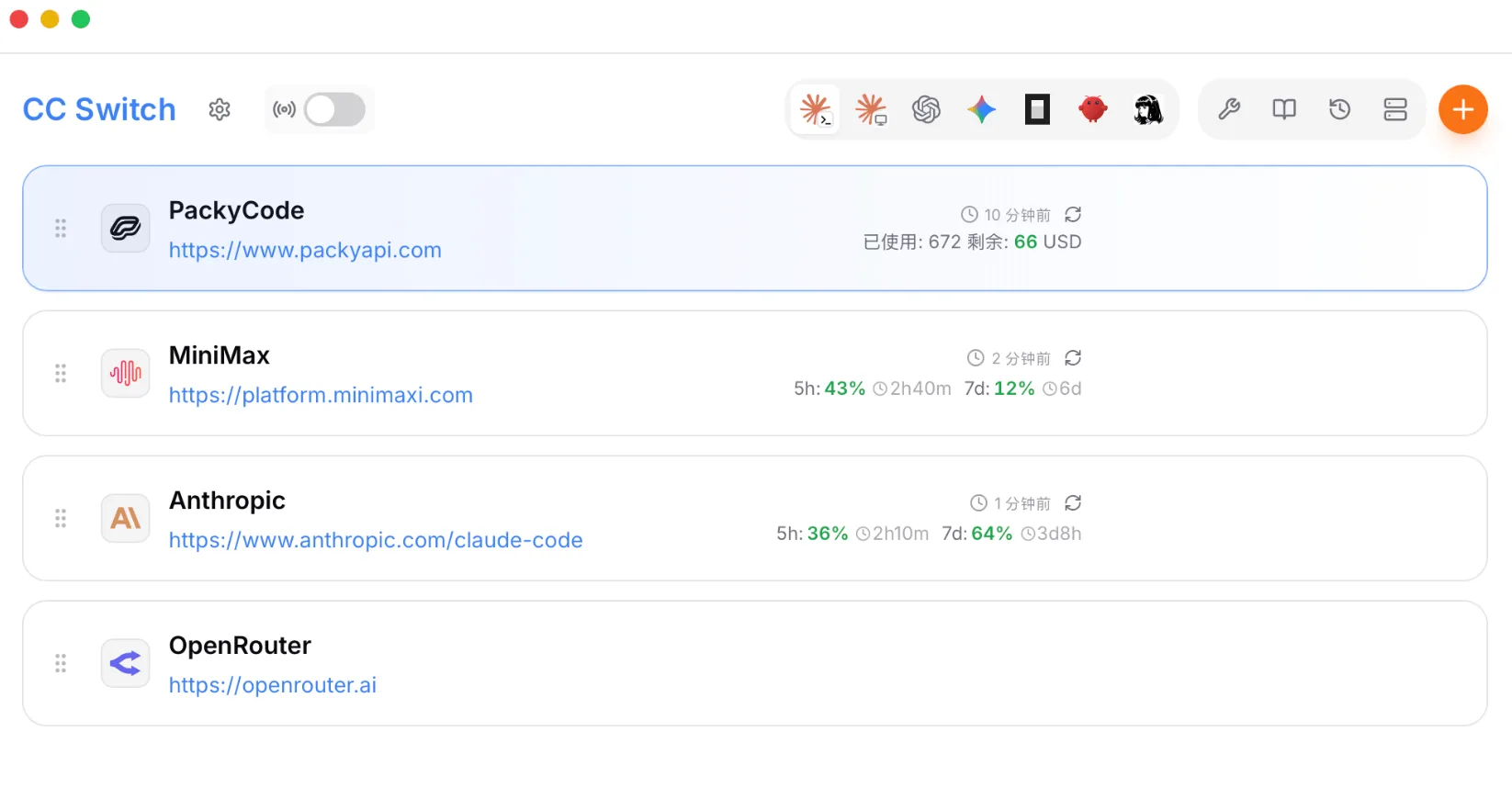1512x799 pixels.
Task: Click MiniMax 7d 12% usage value
Action: point(1014,388)
